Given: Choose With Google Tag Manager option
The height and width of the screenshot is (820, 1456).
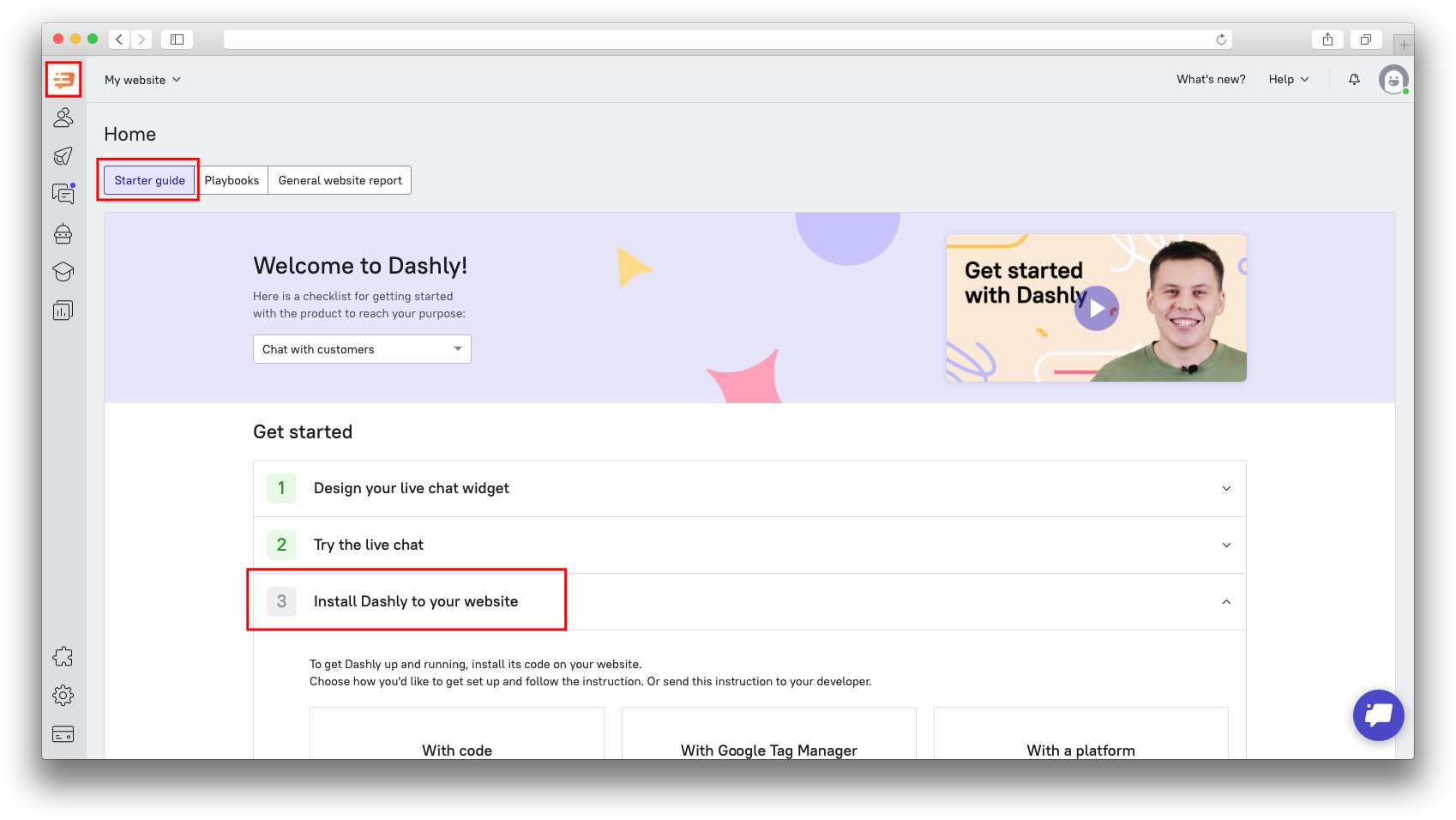Looking at the screenshot, I should (769, 734).
